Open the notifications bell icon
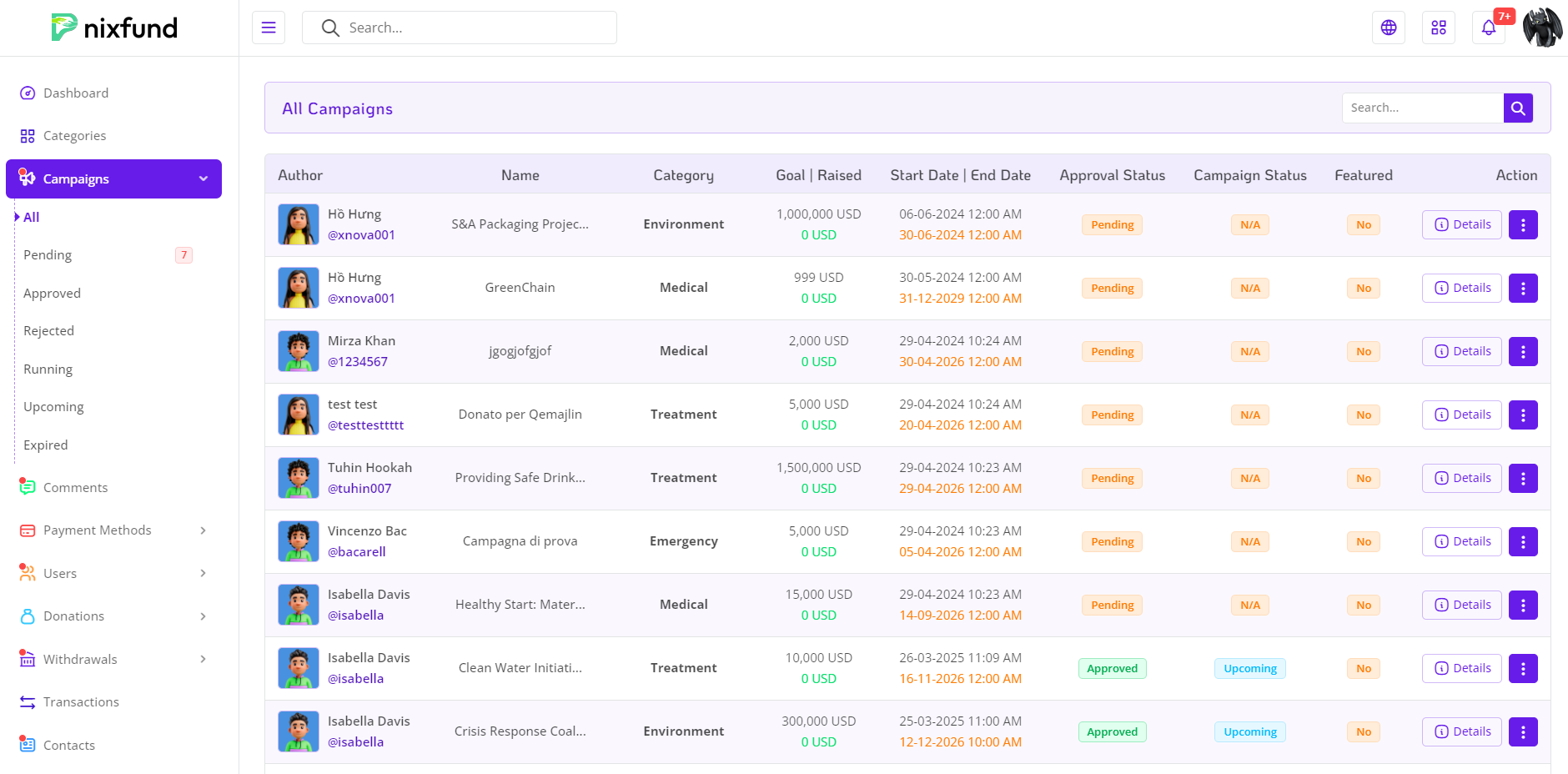The height and width of the screenshot is (774, 1568). [x=1489, y=28]
